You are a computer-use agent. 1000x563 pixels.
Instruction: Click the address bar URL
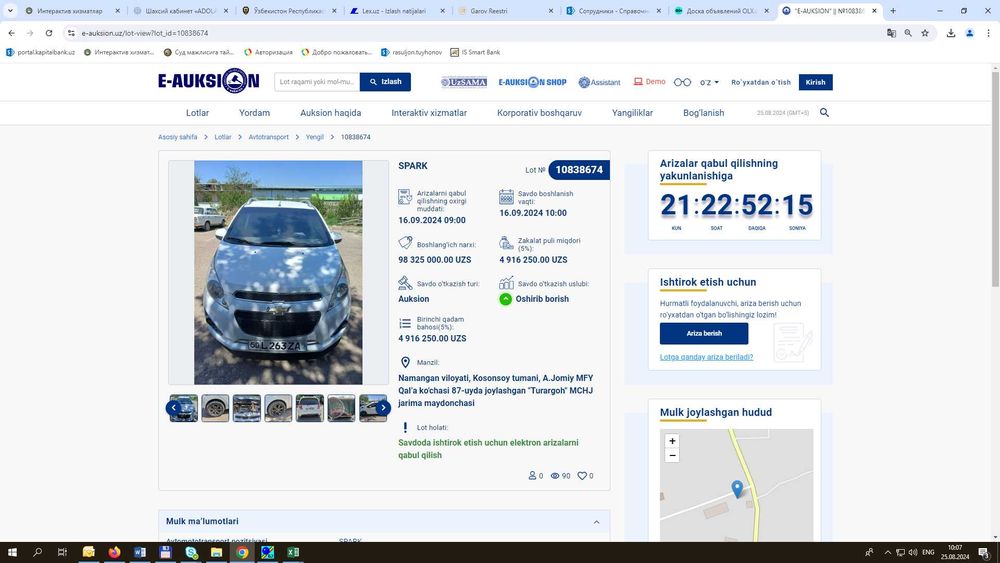click(145, 33)
